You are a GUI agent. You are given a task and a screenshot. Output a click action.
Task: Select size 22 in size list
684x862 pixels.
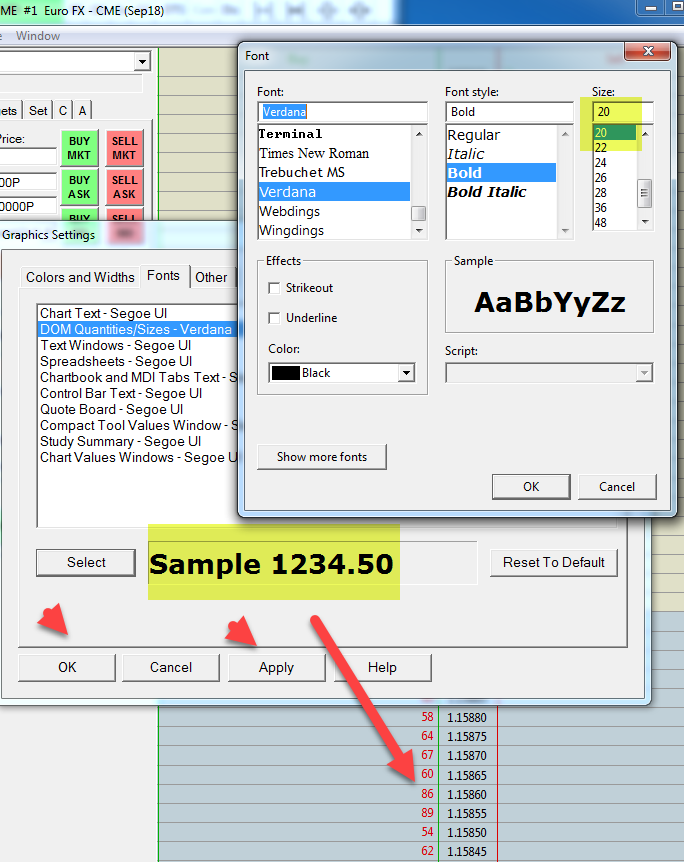[x=614, y=148]
